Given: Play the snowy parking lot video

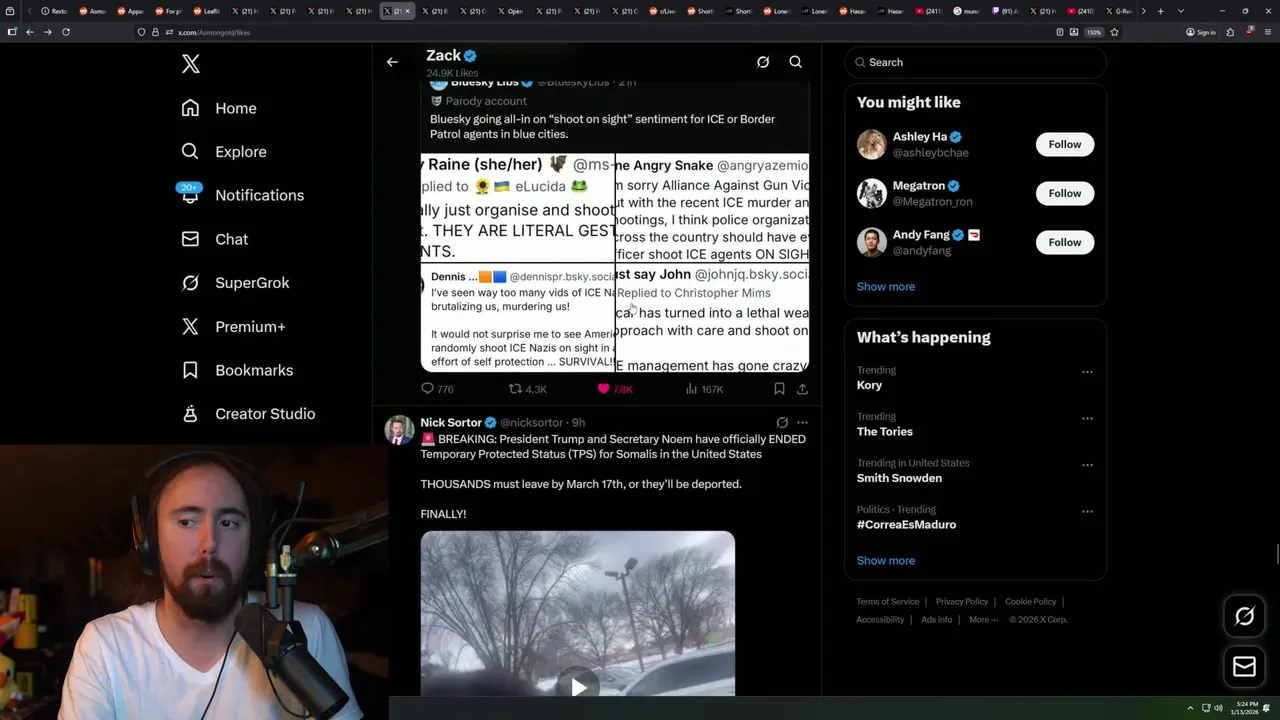Looking at the screenshot, I should (578, 687).
